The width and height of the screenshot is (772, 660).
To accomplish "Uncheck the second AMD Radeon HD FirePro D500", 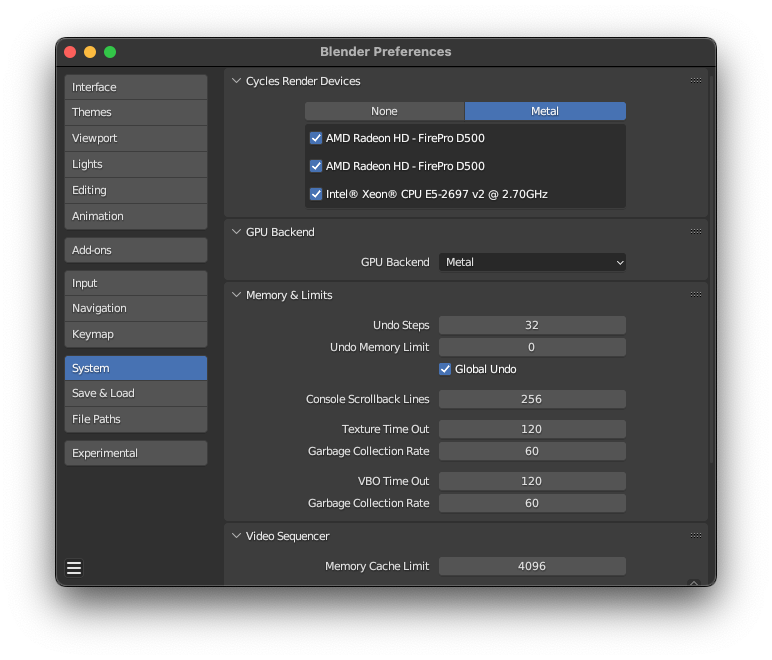I will coord(316,166).
